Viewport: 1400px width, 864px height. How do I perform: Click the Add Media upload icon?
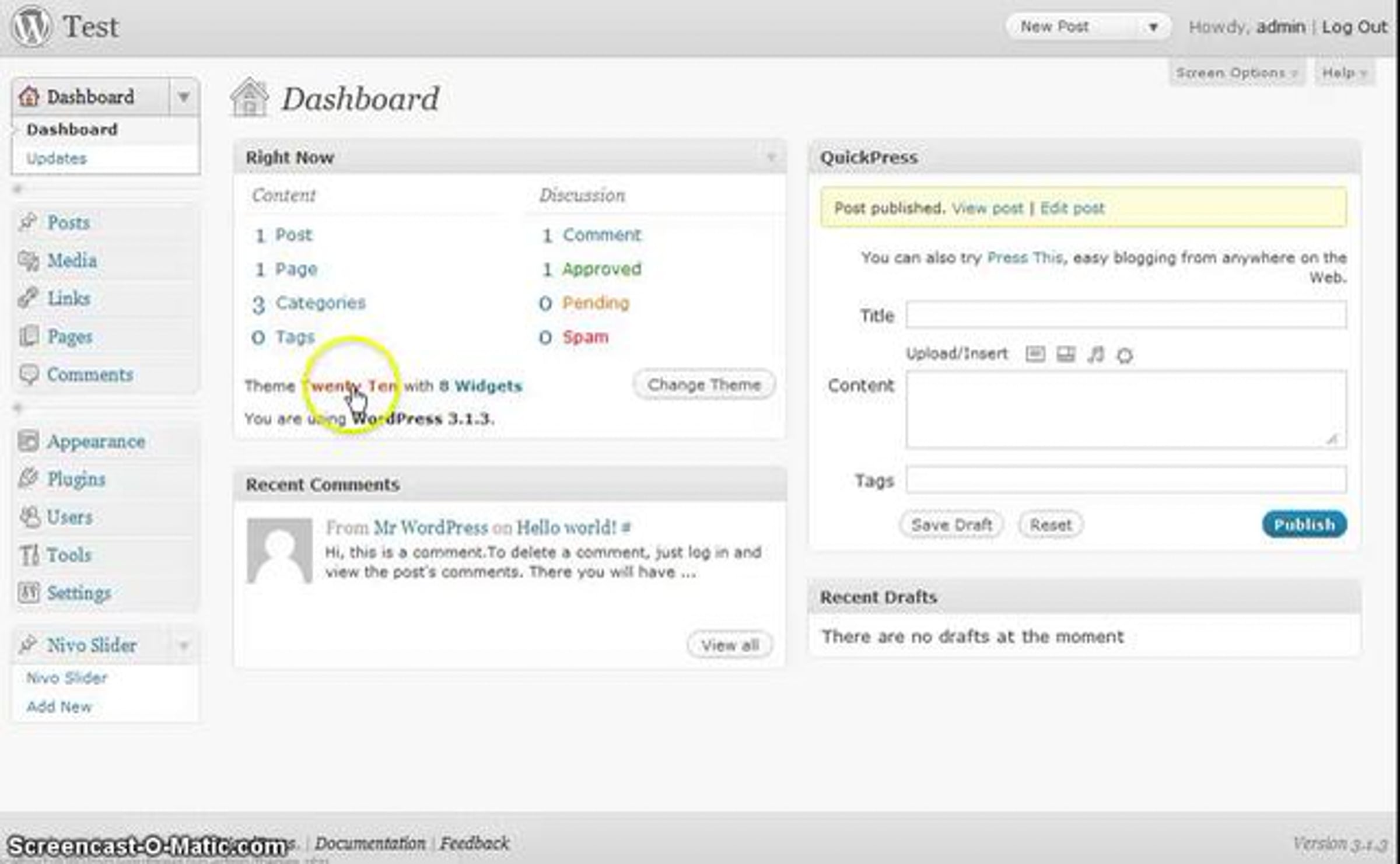point(1125,355)
